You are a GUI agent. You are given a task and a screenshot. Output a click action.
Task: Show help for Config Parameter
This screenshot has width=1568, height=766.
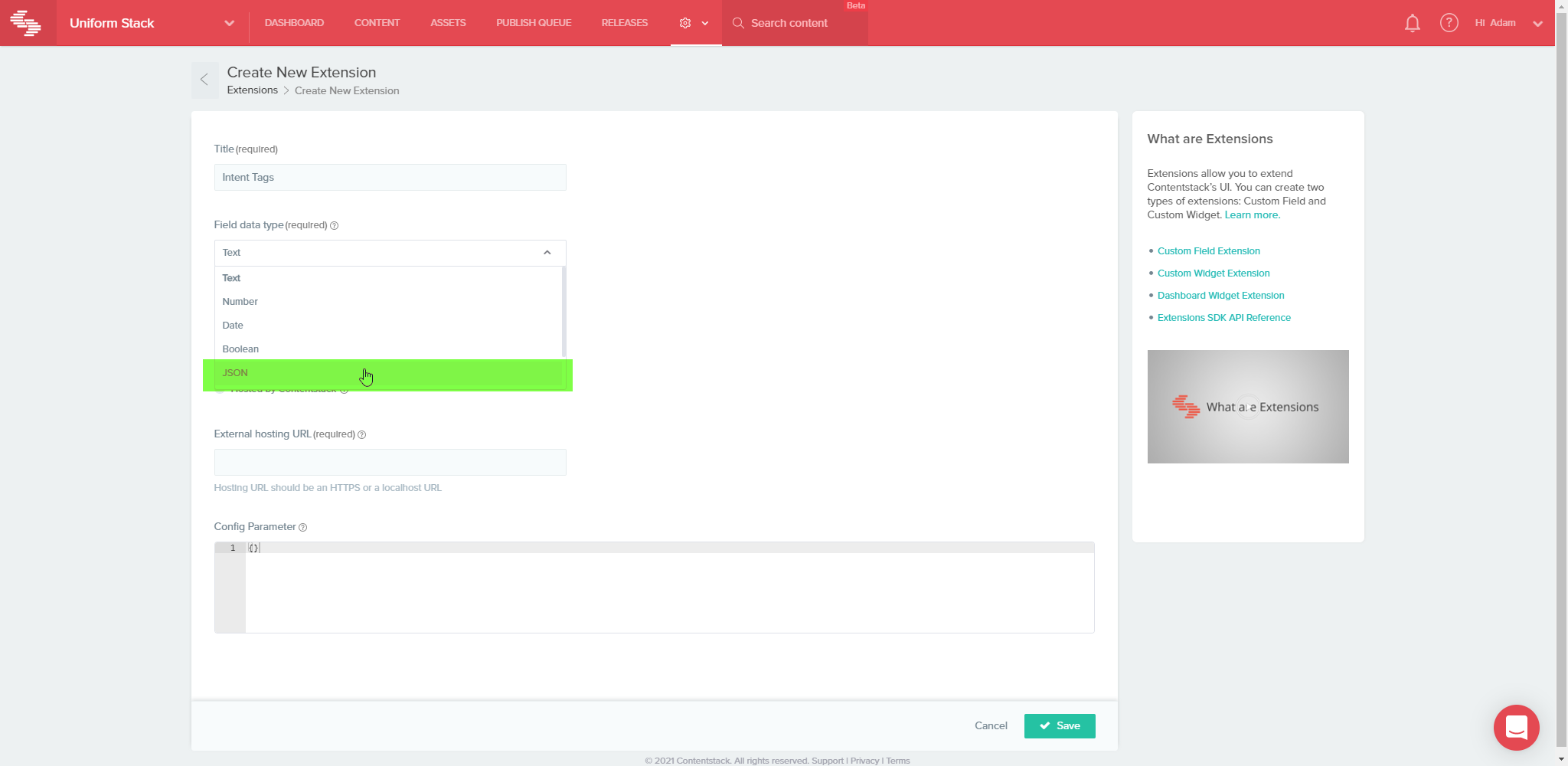pyautogui.click(x=302, y=527)
